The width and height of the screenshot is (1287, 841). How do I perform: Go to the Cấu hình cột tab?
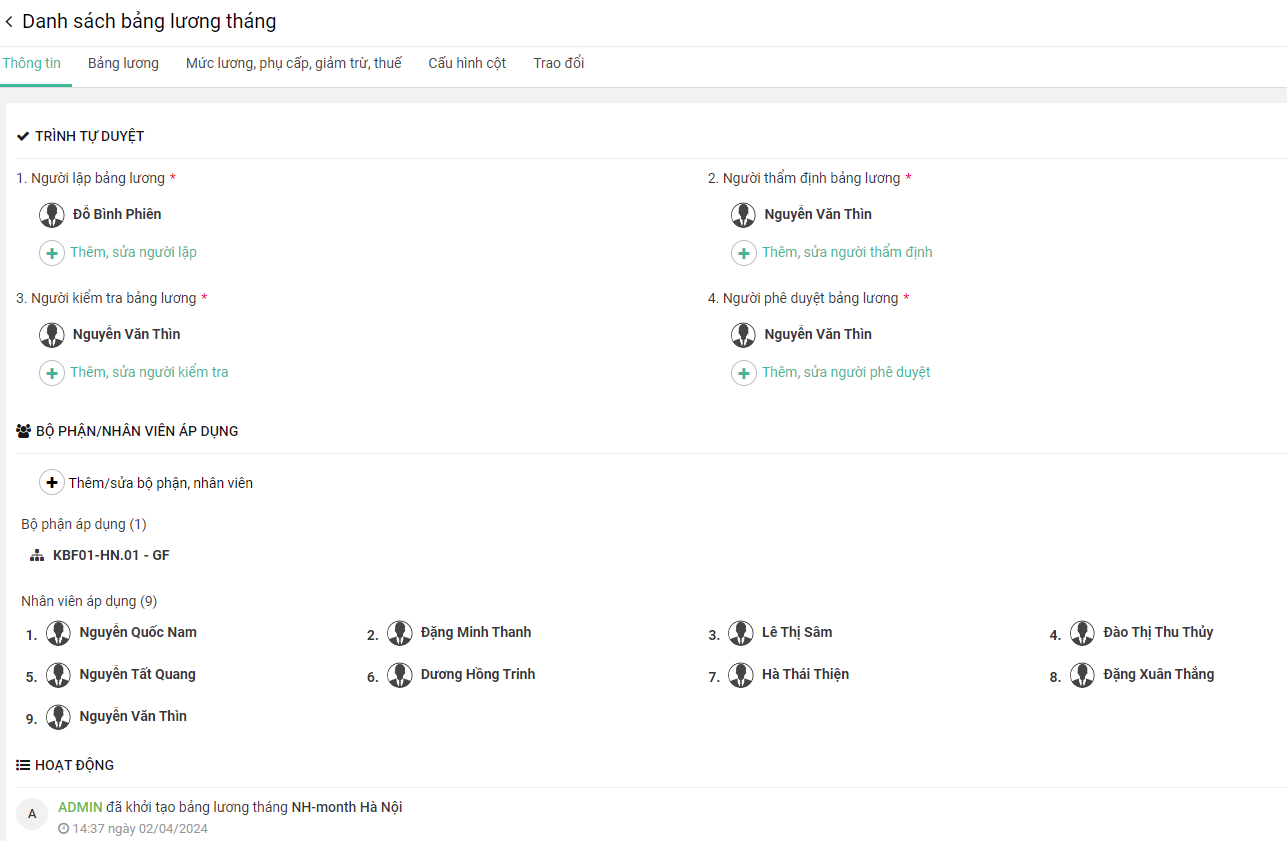coord(467,63)
